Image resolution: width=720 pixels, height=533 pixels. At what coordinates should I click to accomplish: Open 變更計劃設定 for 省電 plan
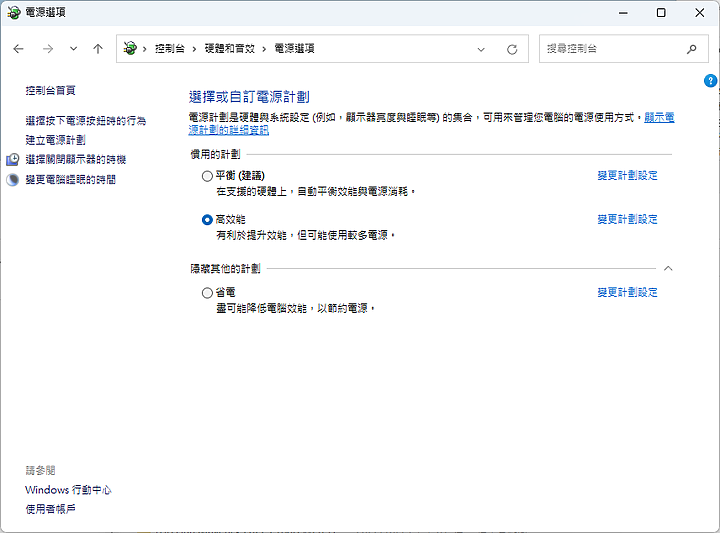[x=627, y=292]
